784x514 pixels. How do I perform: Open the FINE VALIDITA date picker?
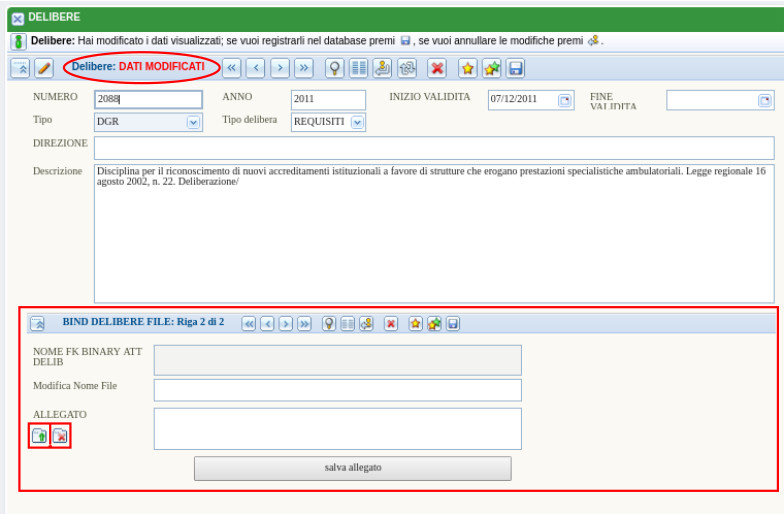pos(764,100)
